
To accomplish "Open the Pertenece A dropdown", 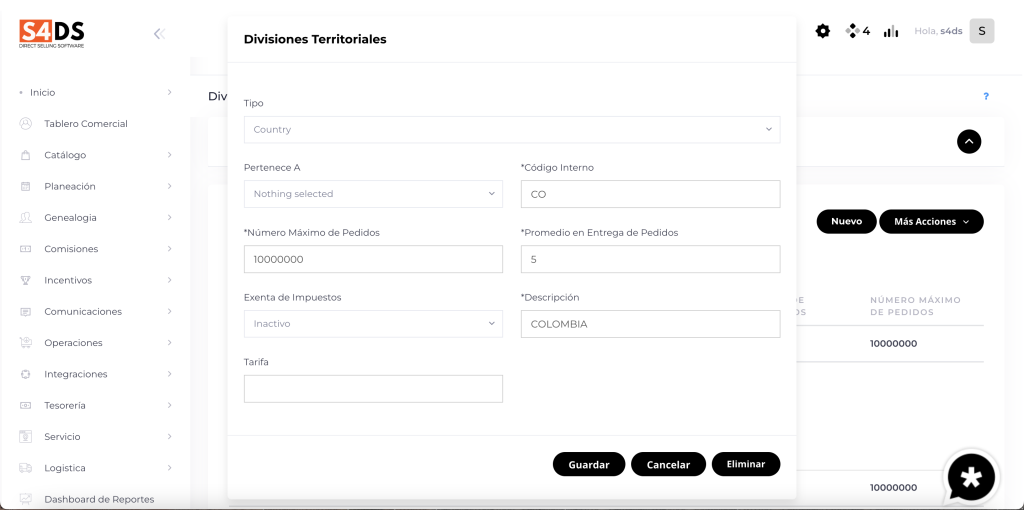I will (373, 194).
